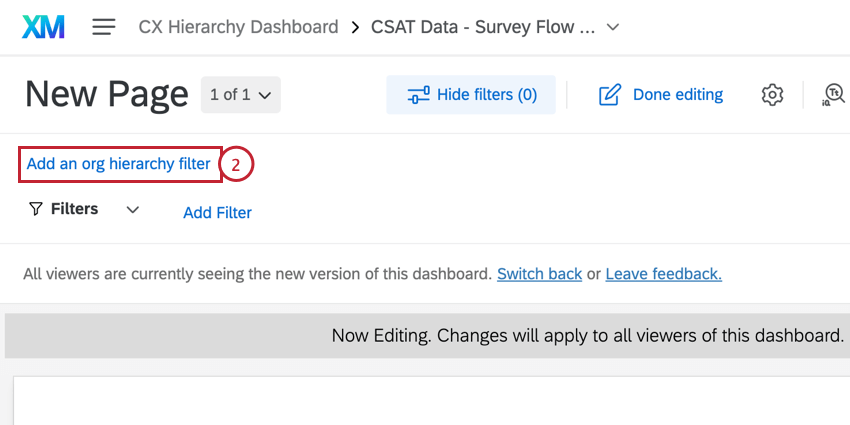Image resolution: width=850 pixels, height=425 pixels.
Task: Click Add an org hierarchy filter
Action: 118,164
